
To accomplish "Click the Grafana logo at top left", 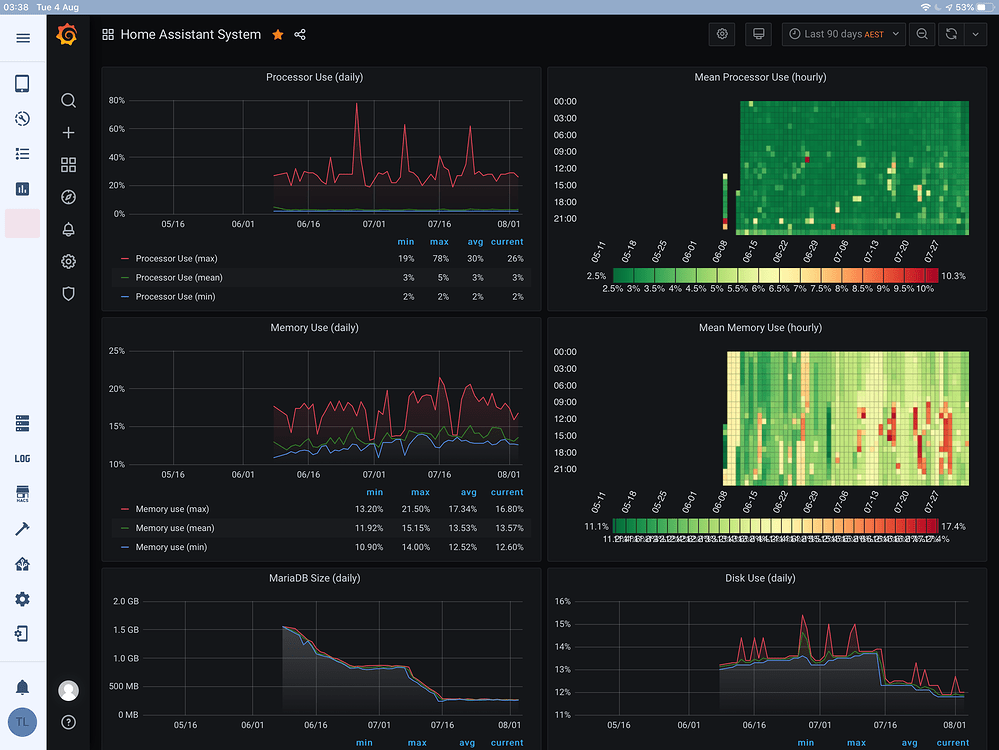I will coord(68,34).
